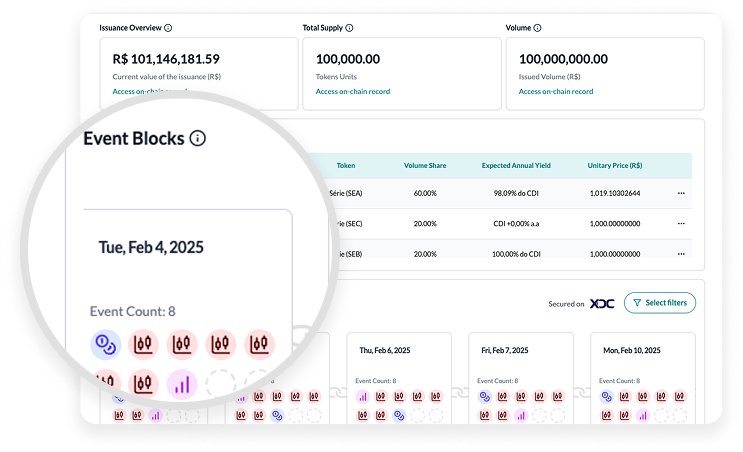Click blue coins event in Mon, Feb 10 card
The height and width of the screenshot is (452, 743).
607,397
